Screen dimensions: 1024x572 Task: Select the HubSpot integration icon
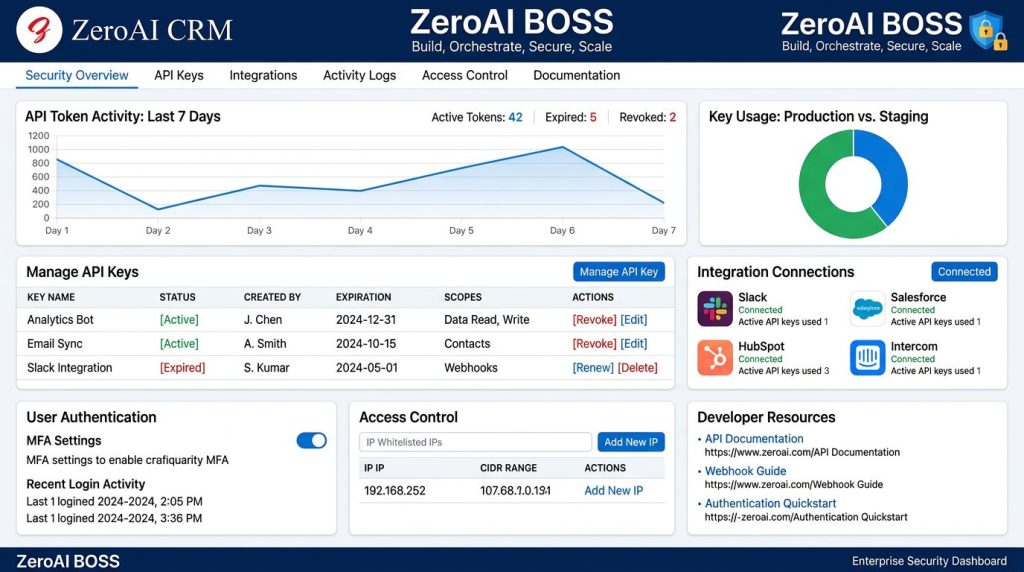pyautogui.click(x=714, y=357)
